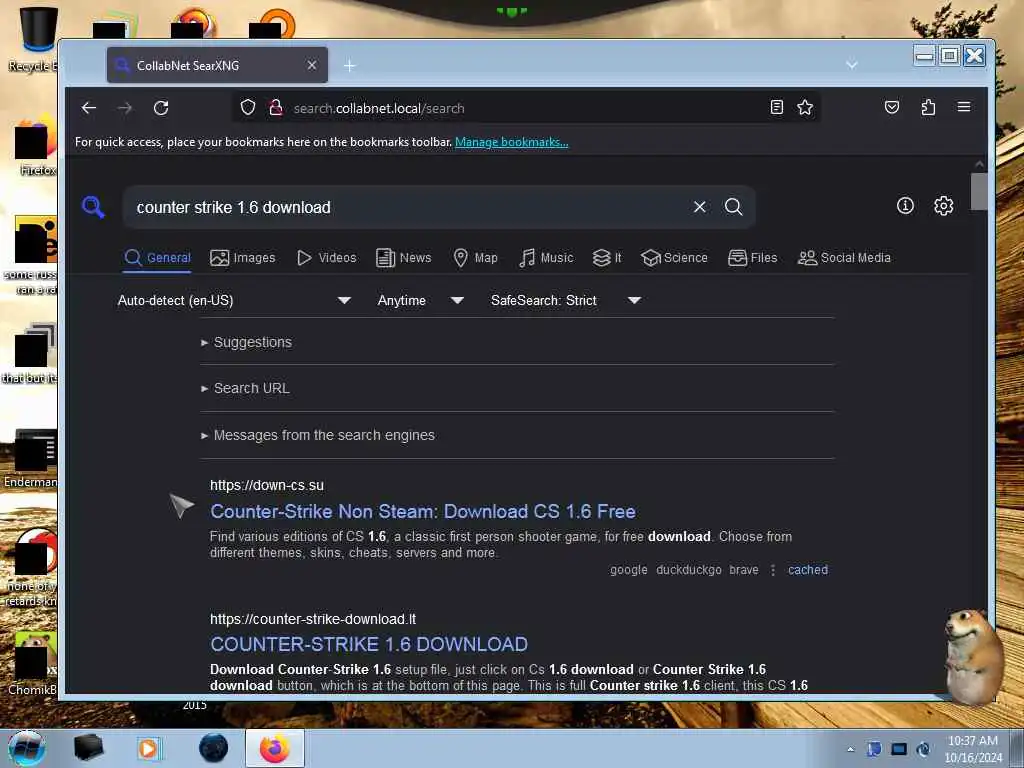
Task: Switch to IT category
Action: [x=607, y=257]
